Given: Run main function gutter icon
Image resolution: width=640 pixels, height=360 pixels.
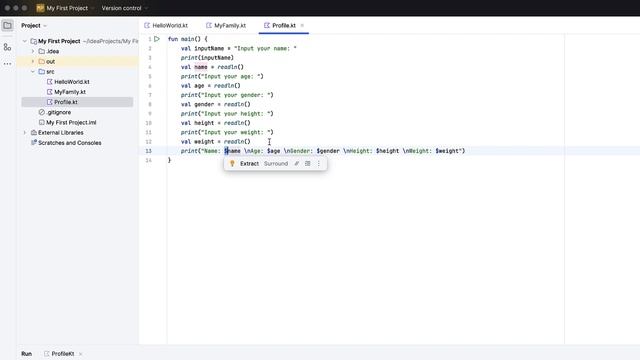Looking at the screenshot, I should tap(157, 39).
